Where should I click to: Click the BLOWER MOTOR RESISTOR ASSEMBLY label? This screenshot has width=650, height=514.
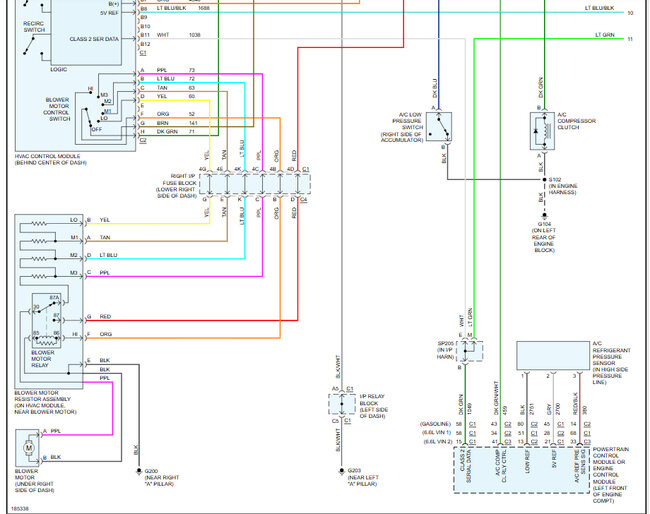[46, 402]
